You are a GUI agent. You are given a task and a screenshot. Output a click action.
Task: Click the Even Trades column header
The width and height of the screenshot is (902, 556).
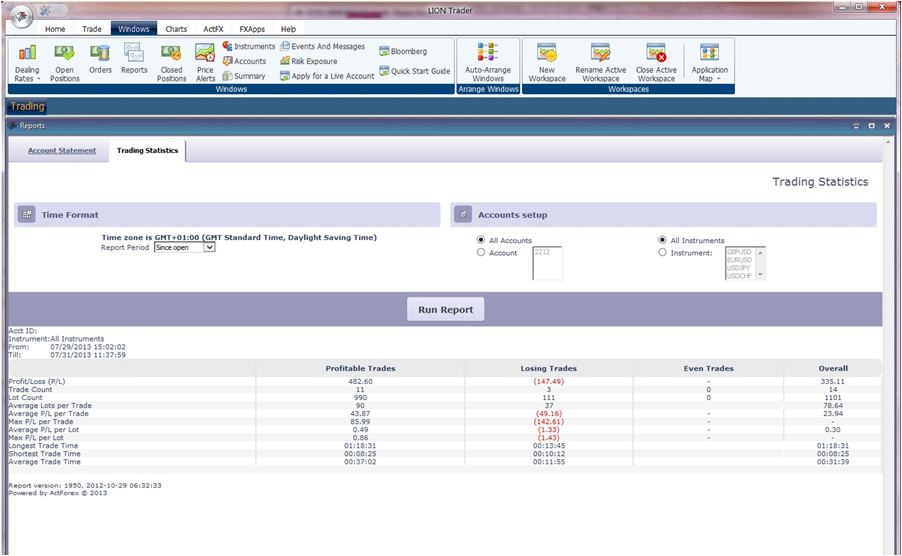[708, 369]
